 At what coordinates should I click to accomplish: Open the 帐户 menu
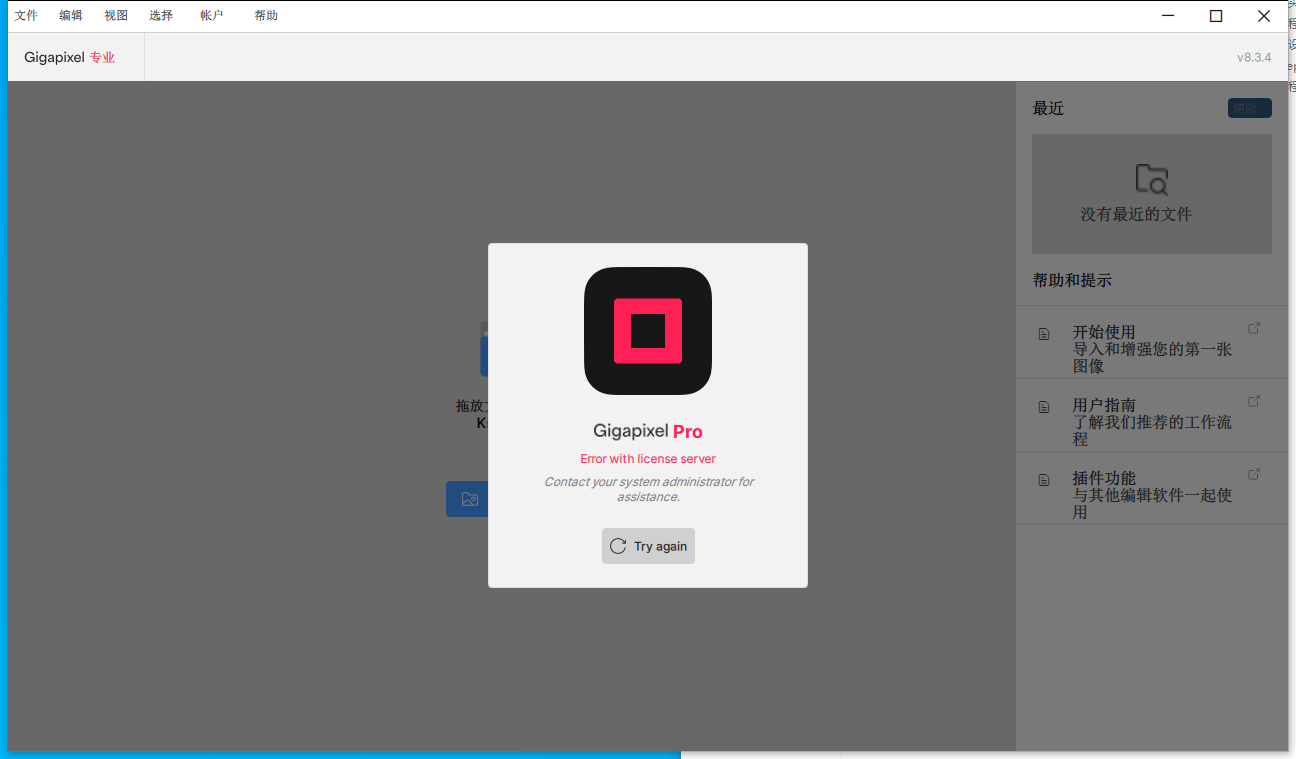tap(211, 16)
